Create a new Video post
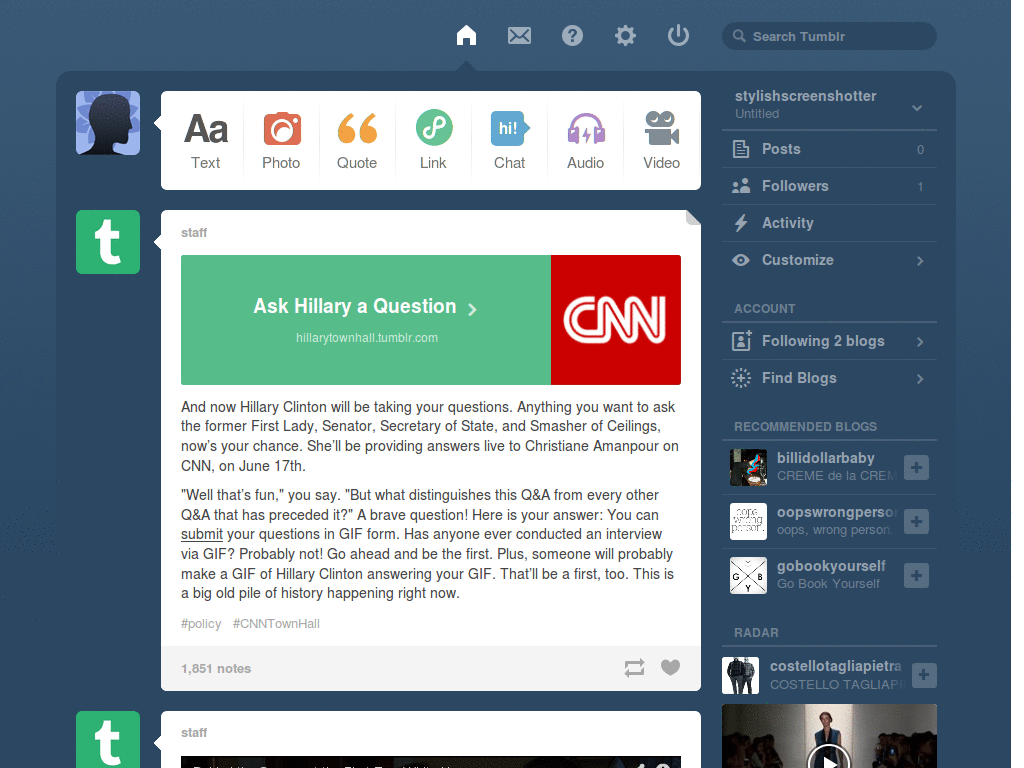Viewport: 1024px width, 768px height. point(662,140)
